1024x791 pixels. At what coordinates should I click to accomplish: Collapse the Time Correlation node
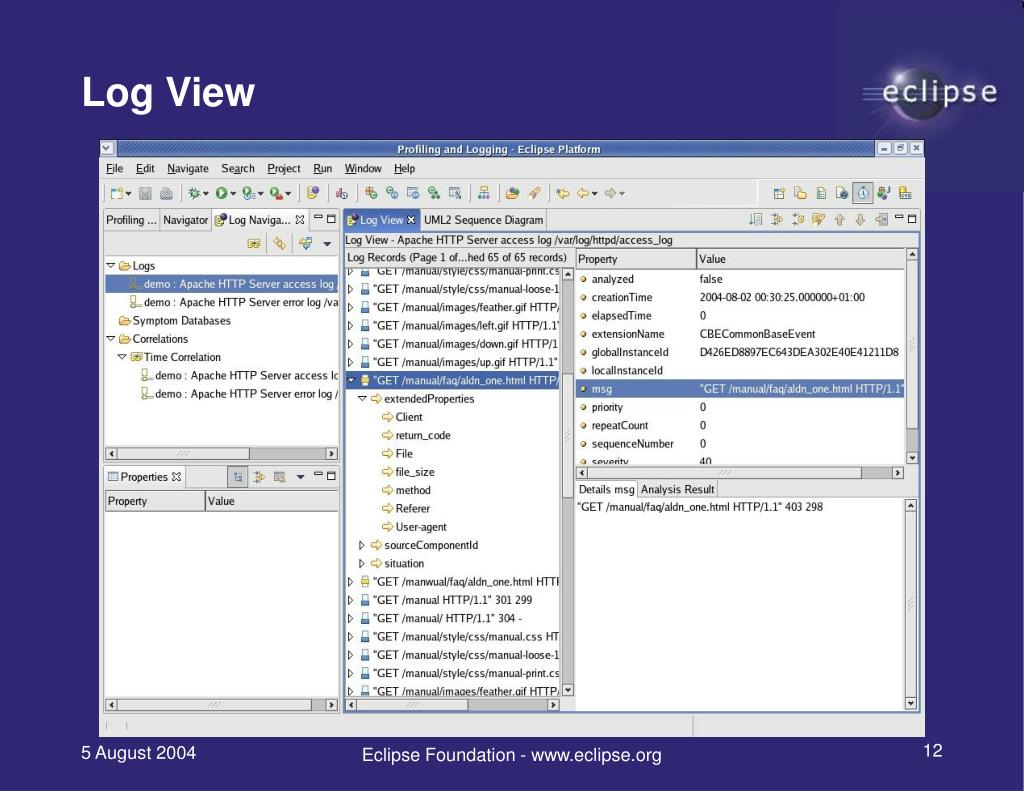click(121, 357)
